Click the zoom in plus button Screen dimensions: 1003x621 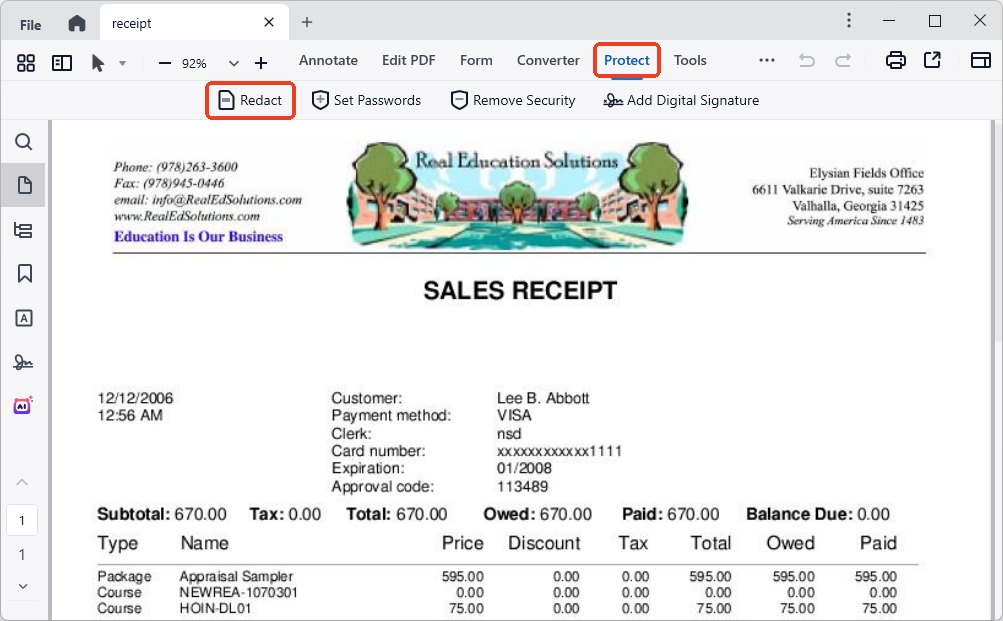point(261,63)
